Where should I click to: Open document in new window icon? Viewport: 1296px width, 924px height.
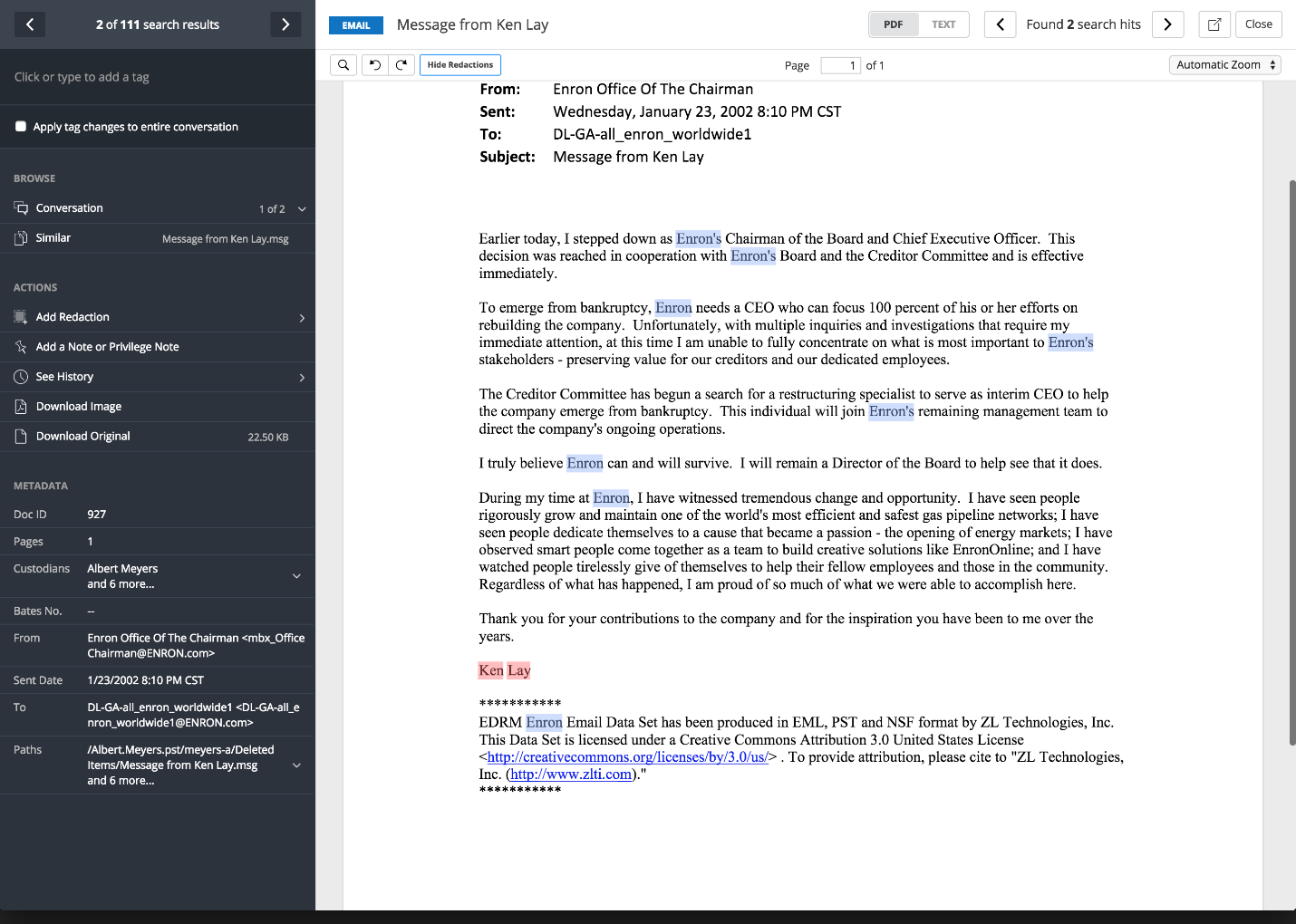(x=1214, y=24)
